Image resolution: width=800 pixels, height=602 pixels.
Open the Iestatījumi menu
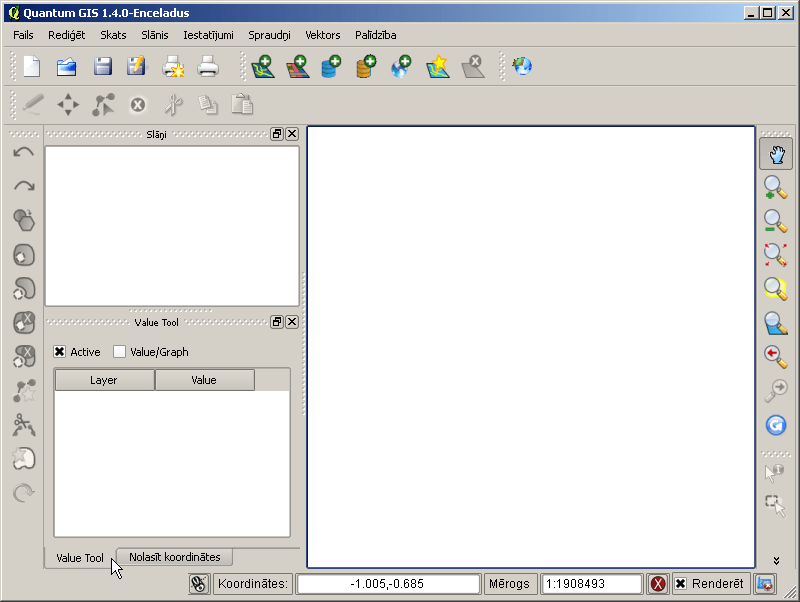(x=208, y=35)
